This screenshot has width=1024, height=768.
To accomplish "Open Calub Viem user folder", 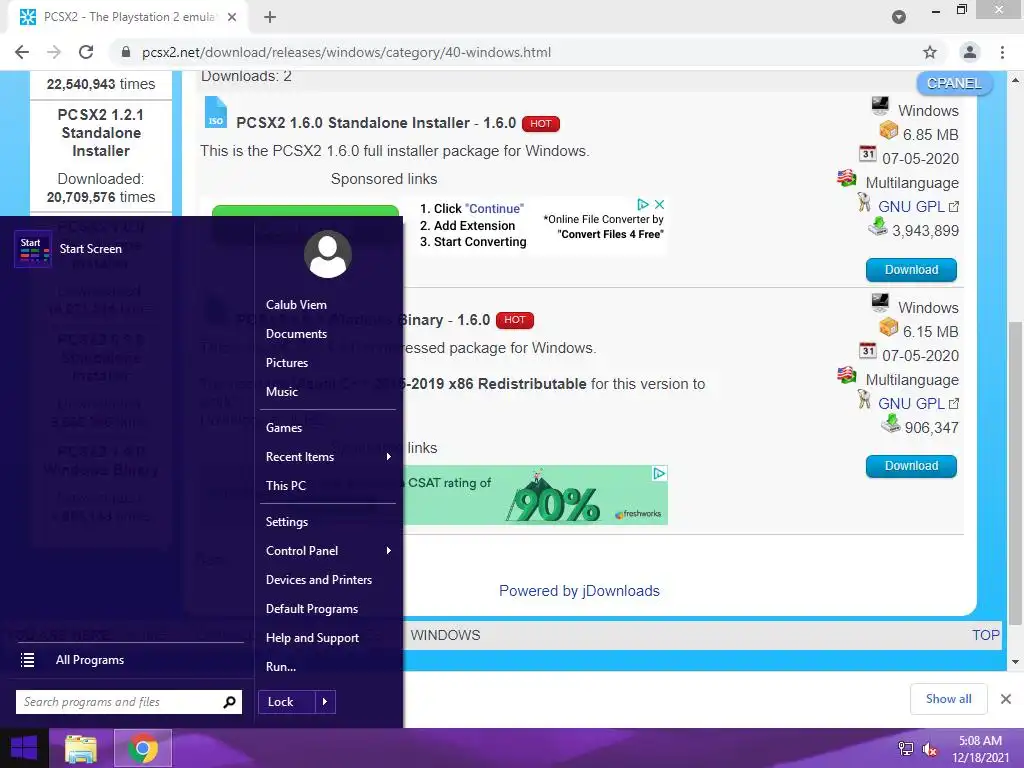I will (x=296, y=304).
